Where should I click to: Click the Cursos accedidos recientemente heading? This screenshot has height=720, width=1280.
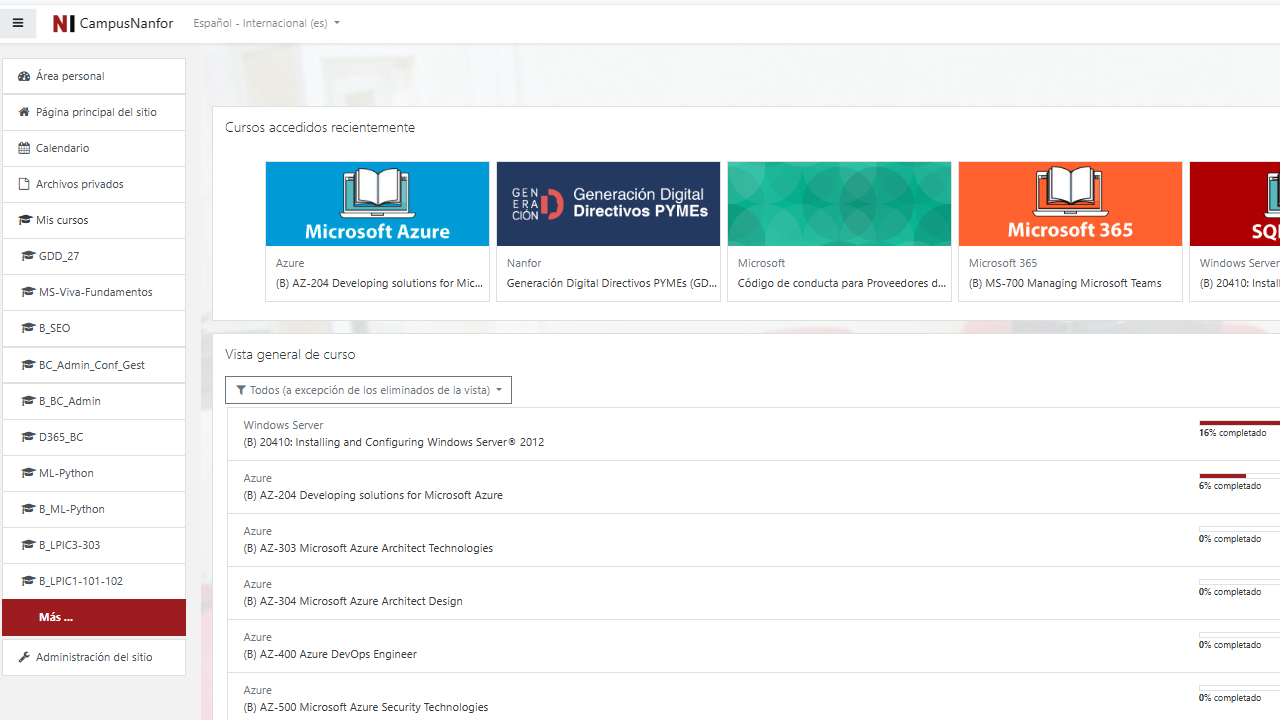point(320,127)
